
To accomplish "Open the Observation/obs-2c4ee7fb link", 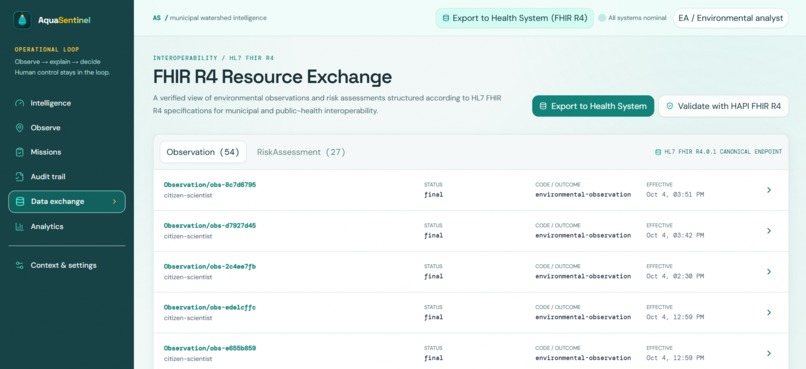I will [x=210, y=266].
